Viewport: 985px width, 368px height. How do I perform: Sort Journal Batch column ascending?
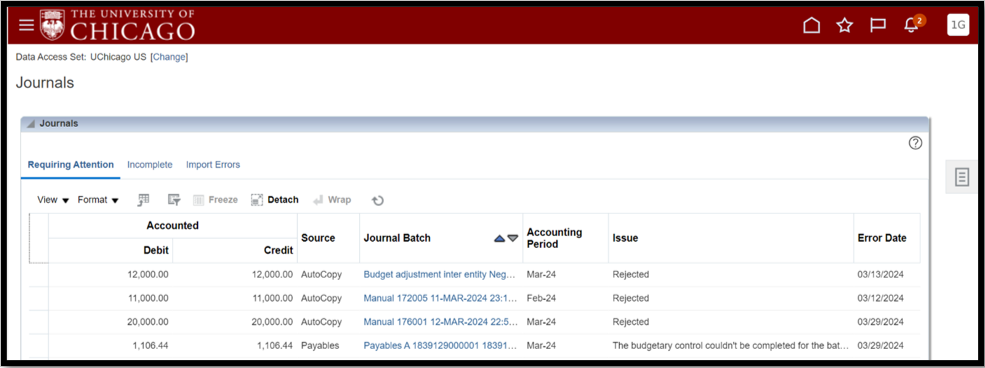click(499, 239)
